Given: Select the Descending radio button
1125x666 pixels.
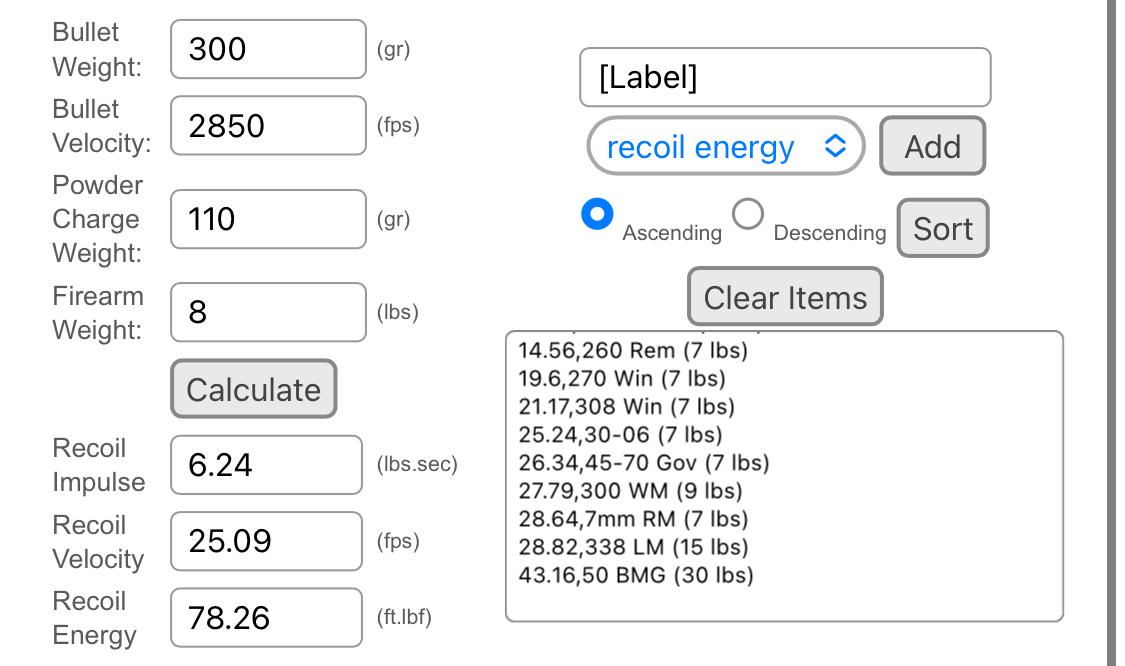Looking at the screenshot, I should tap(748, 214).
